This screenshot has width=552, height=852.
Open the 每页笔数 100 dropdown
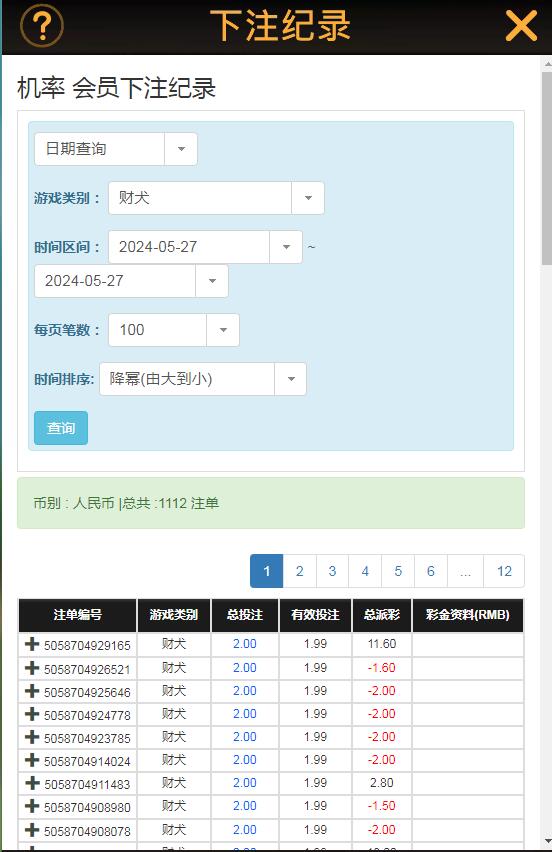click(x=174, y=330)
